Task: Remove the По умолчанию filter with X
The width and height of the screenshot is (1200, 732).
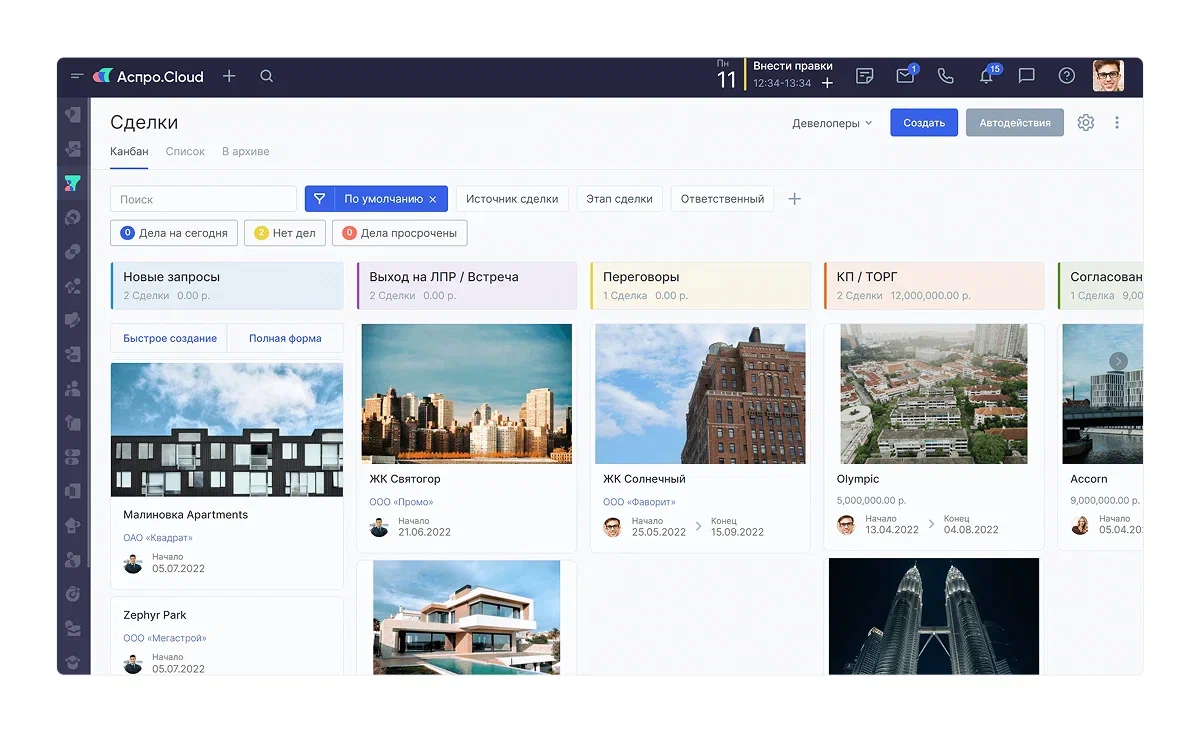Action: pos(433,199)
